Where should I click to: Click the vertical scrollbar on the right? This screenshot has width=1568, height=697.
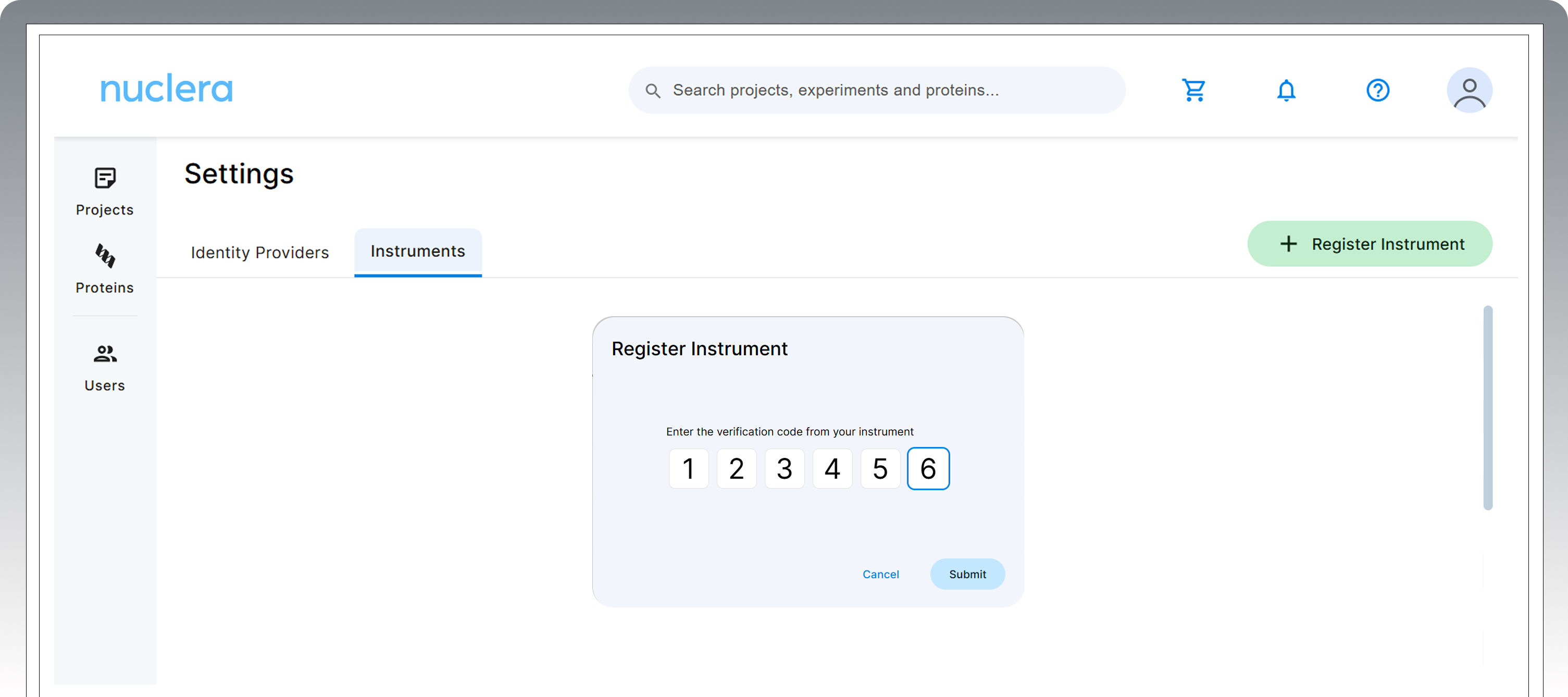pos(1488,408)
